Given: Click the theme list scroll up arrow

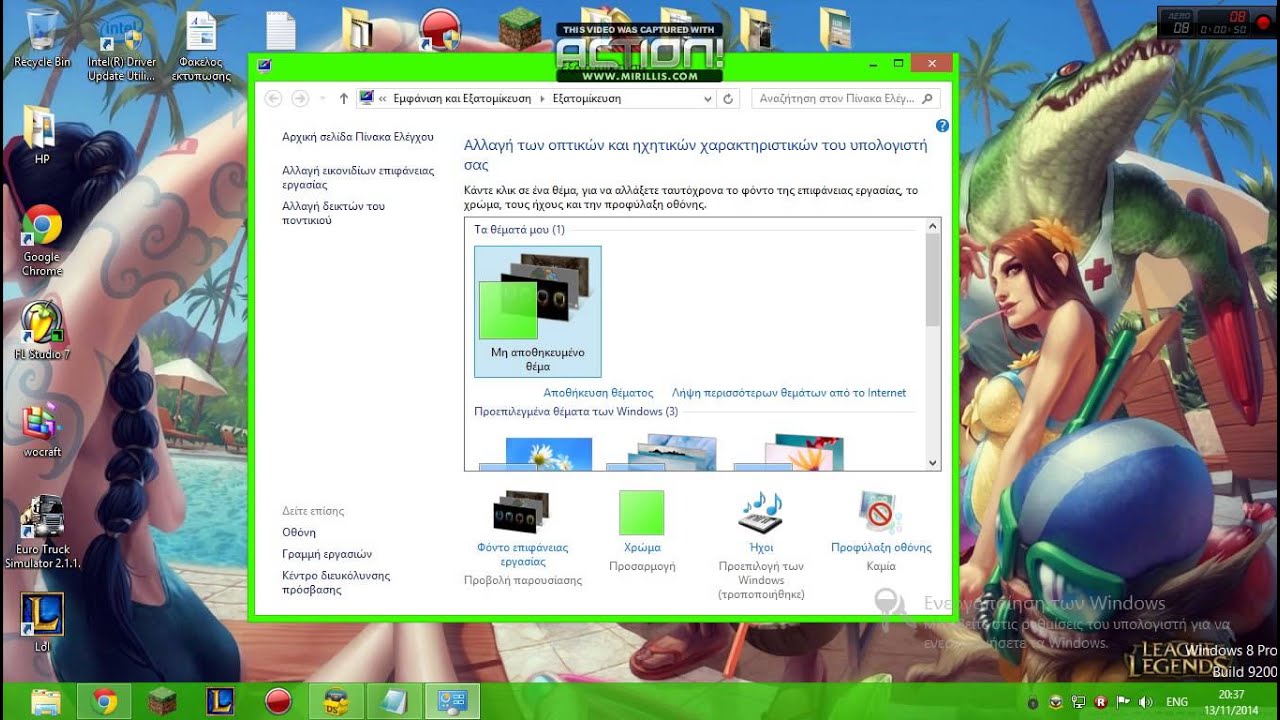Looking at the screenshot, I should [x=933, y=226].
